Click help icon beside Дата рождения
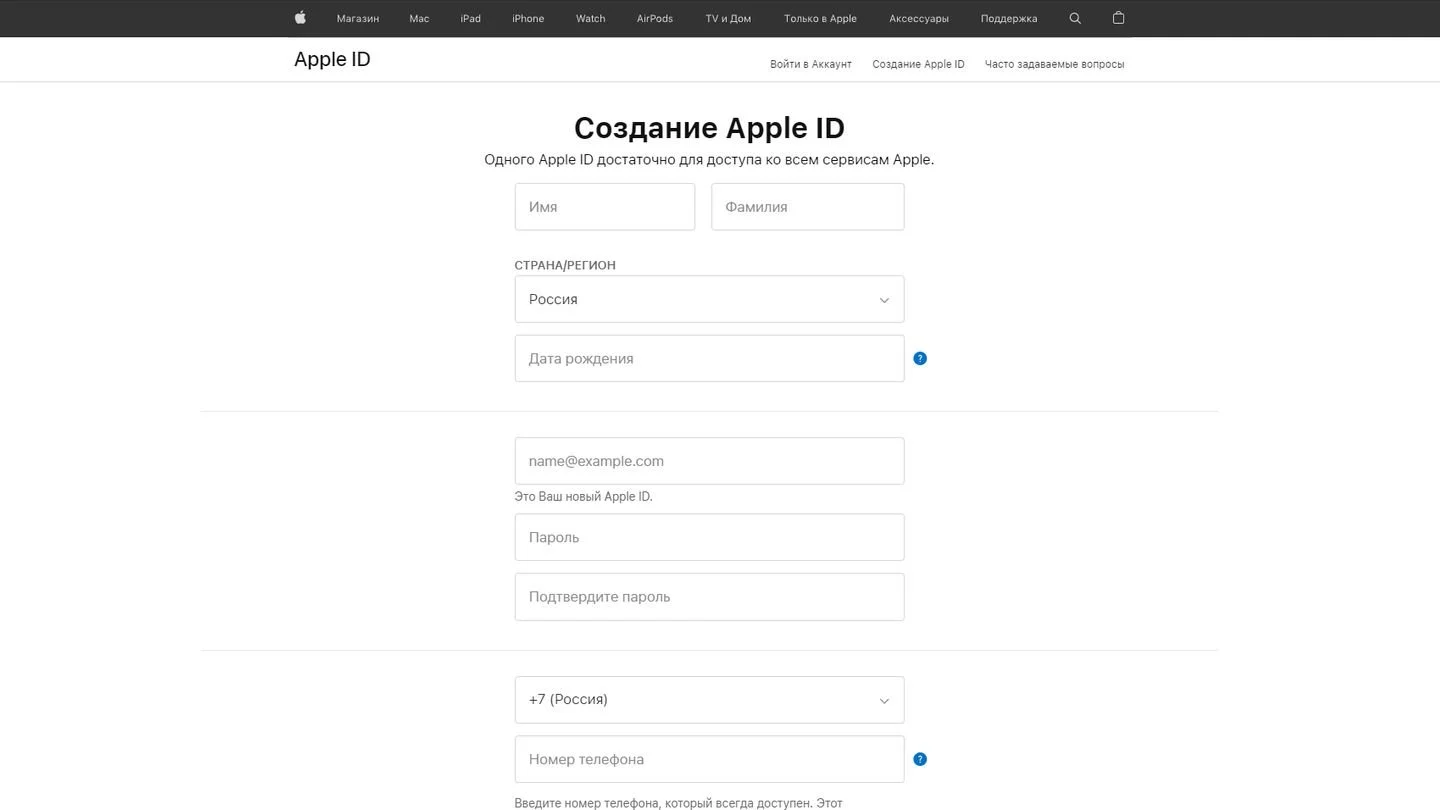1440x810 pixels. click(920, 358)
